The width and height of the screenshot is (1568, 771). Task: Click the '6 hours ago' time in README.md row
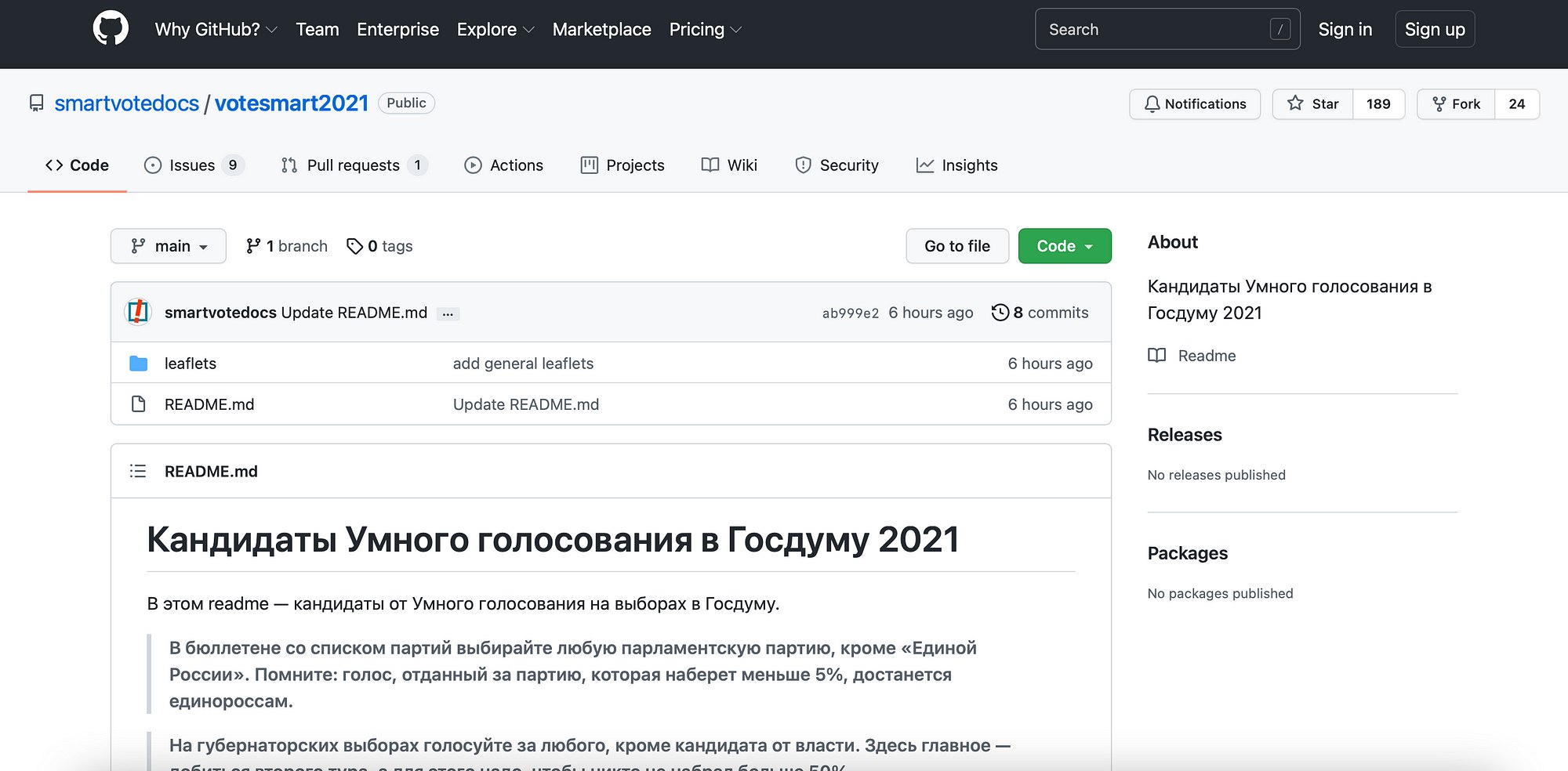coord(1050,404)
